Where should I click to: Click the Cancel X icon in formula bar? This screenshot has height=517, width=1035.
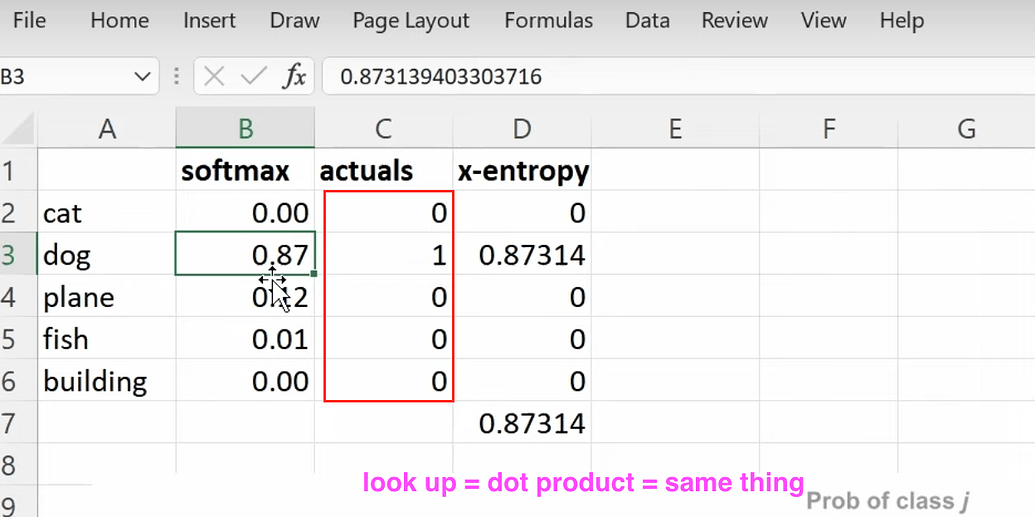214,76
